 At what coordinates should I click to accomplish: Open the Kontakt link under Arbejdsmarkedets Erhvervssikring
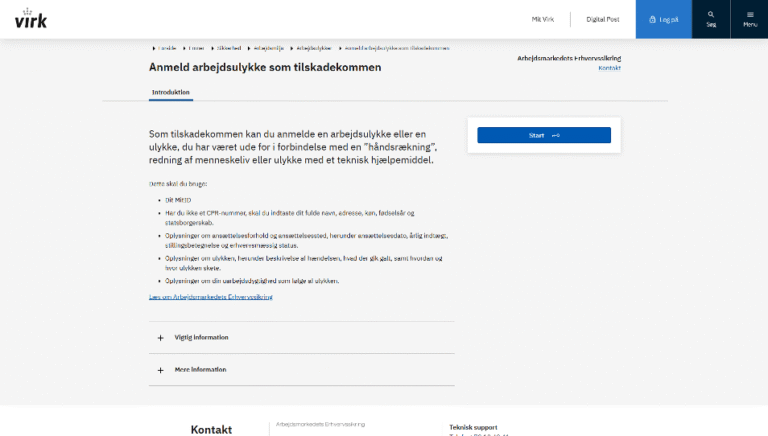click(x=609, y=68)
